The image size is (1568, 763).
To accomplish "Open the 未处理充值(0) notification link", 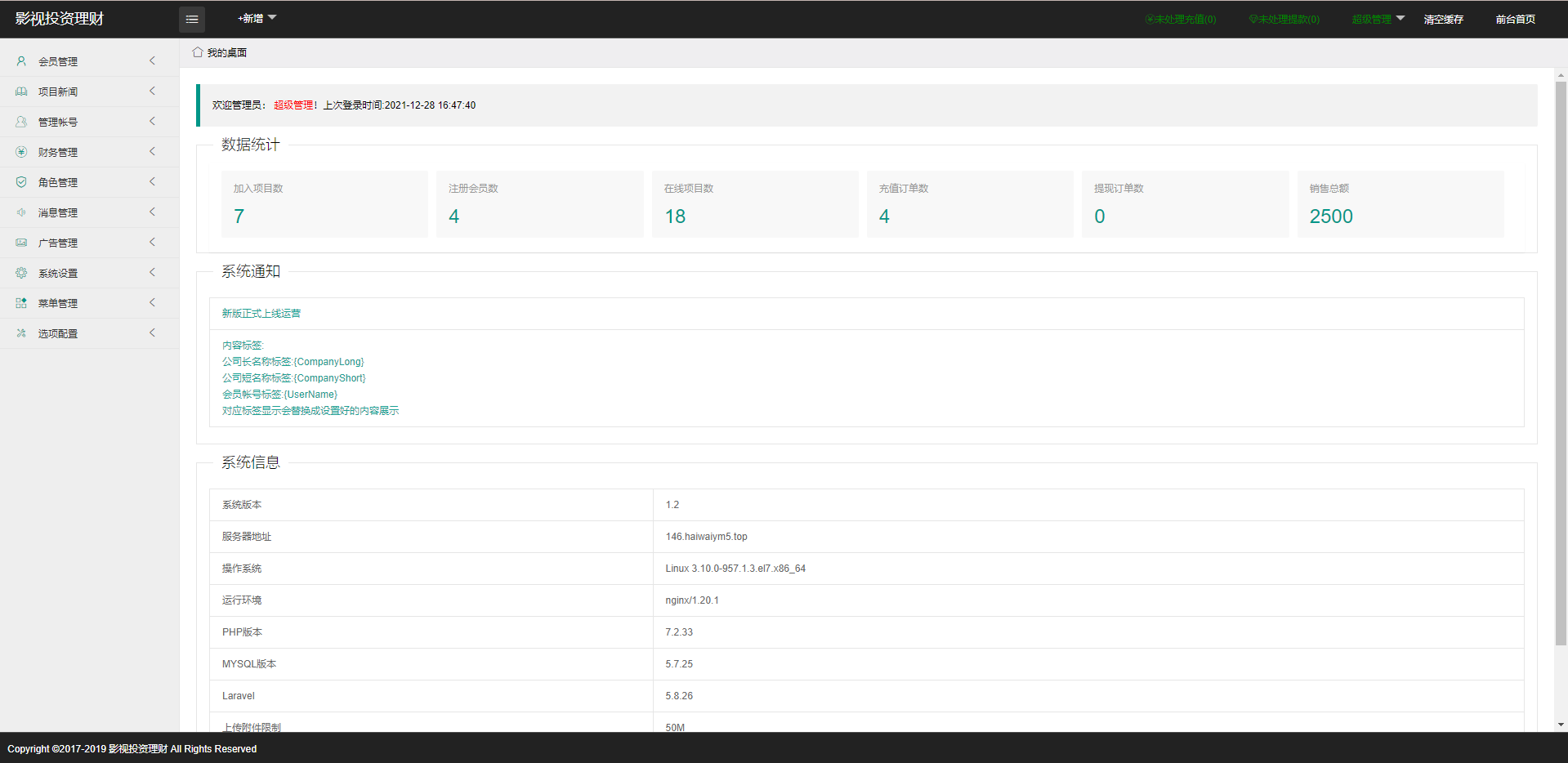I will tap(1181, 20).
